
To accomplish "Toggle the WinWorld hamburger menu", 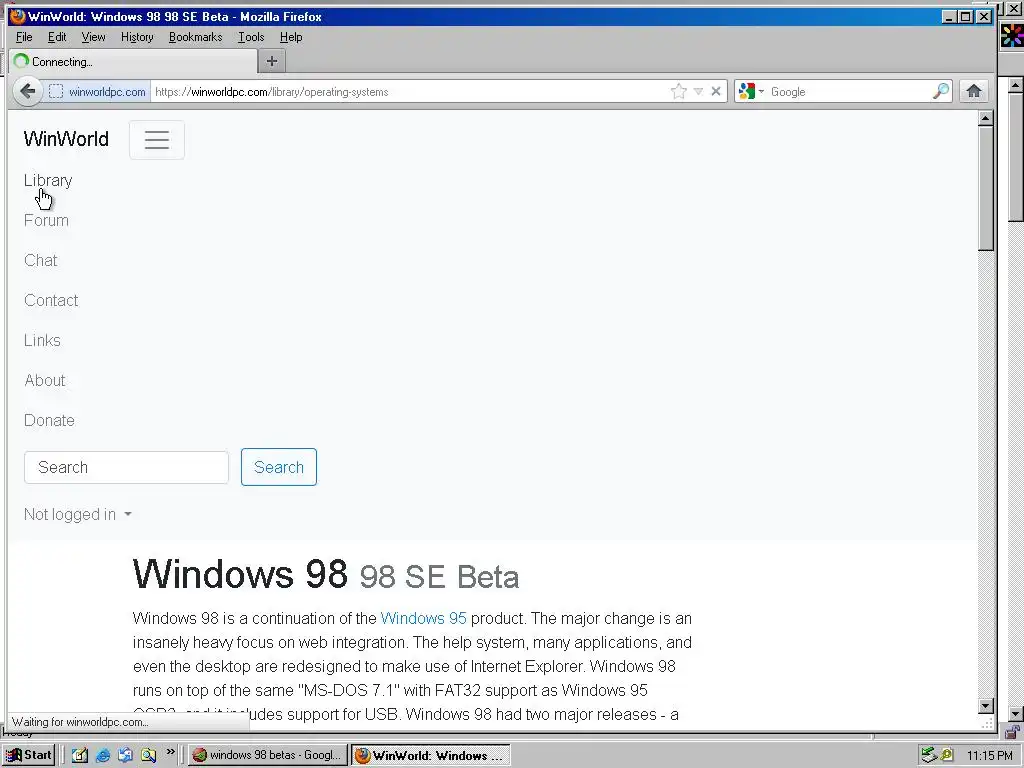I will coord(157,140).
